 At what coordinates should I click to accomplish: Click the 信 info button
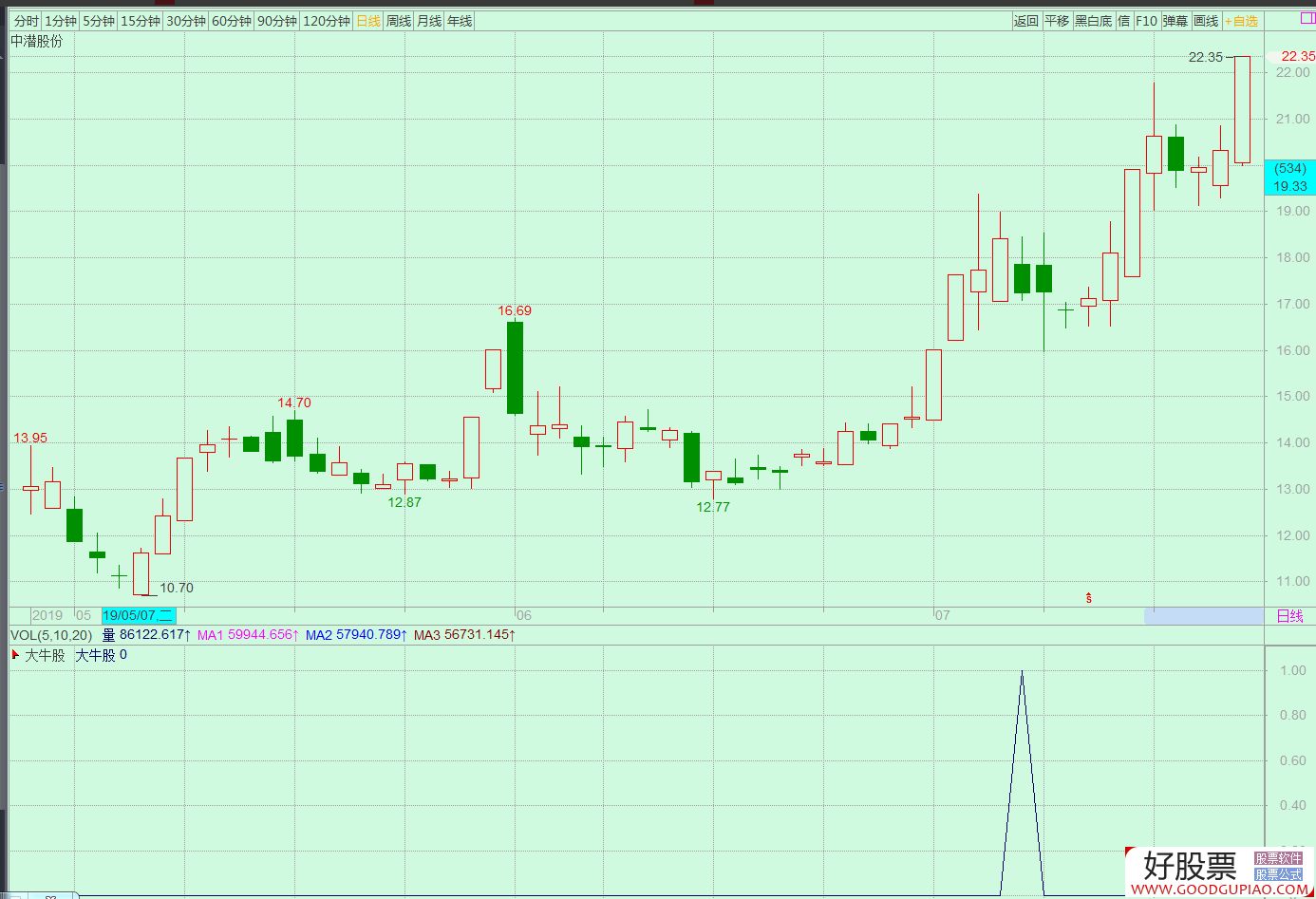point(1123,21)
